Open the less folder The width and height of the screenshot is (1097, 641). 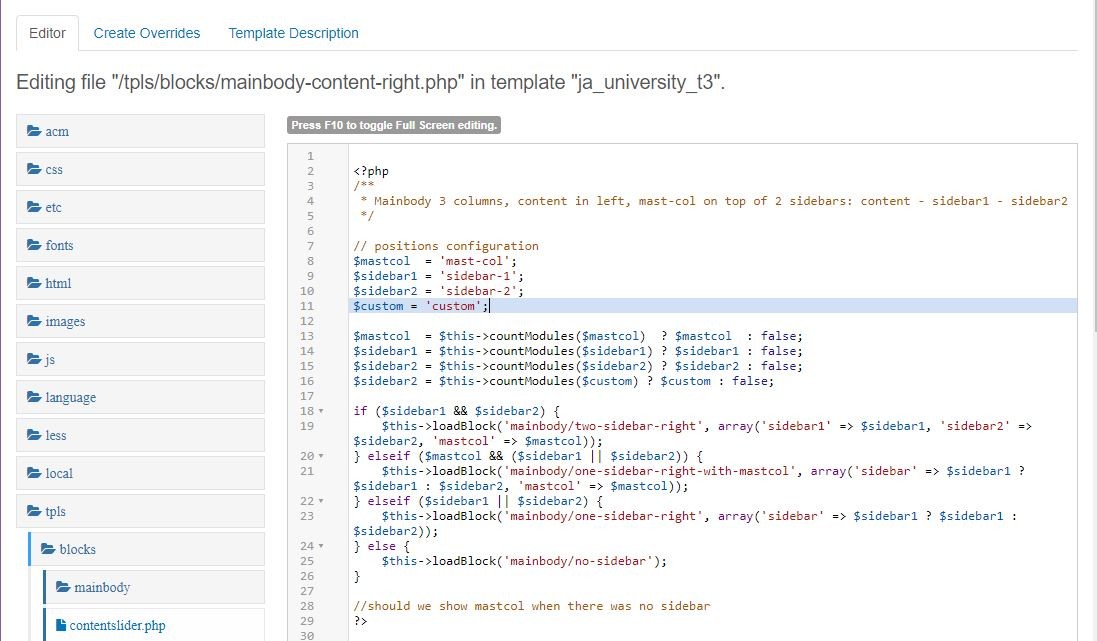(x=56, y=435)
